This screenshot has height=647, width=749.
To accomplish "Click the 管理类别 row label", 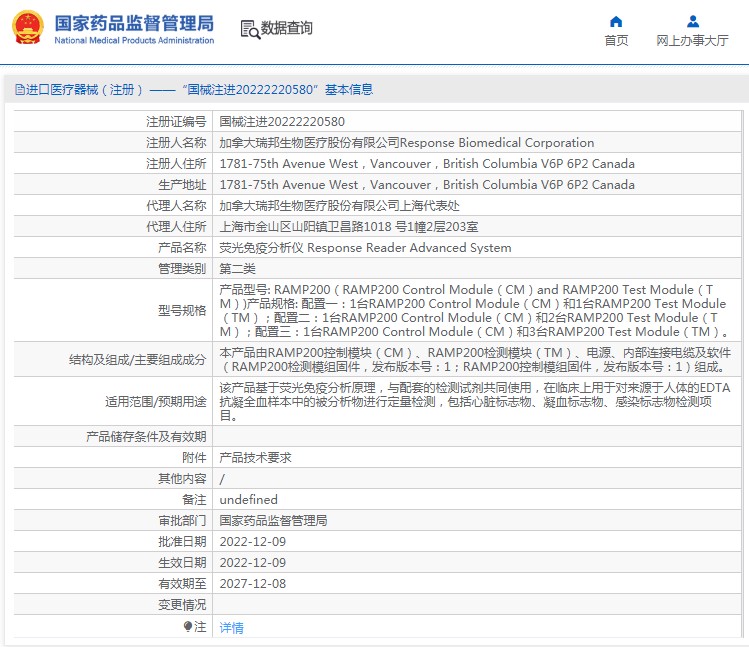I will click(182, 269).
